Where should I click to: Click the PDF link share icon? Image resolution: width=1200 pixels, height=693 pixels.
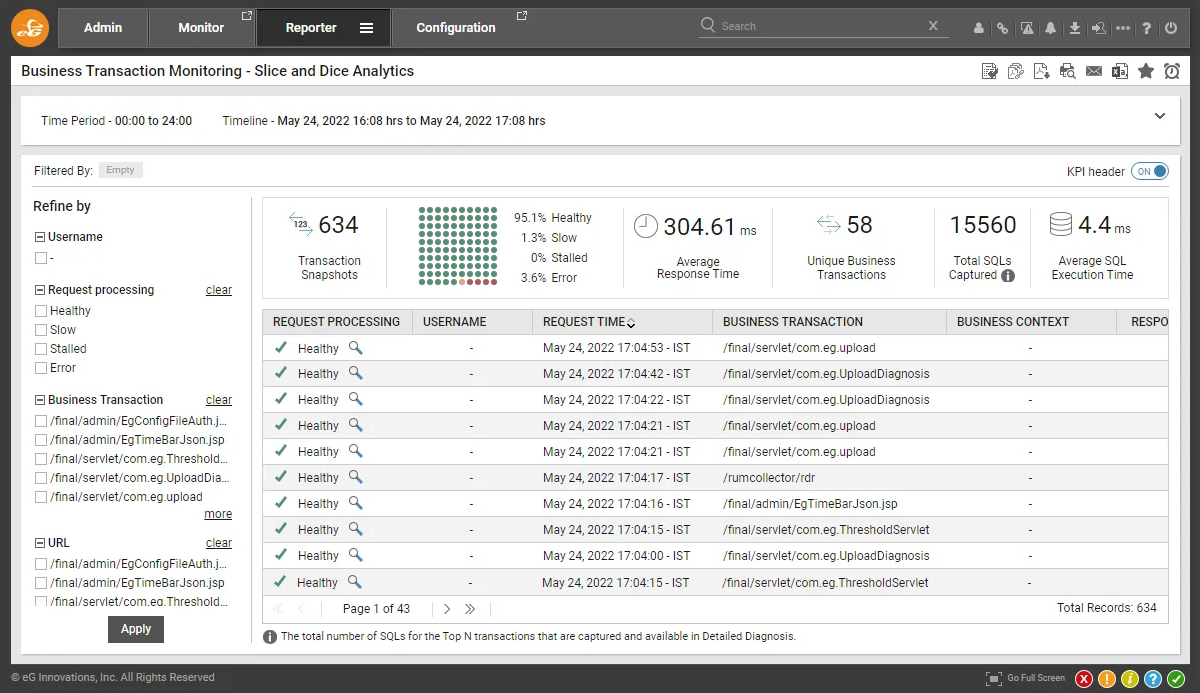coord(1016,71)
